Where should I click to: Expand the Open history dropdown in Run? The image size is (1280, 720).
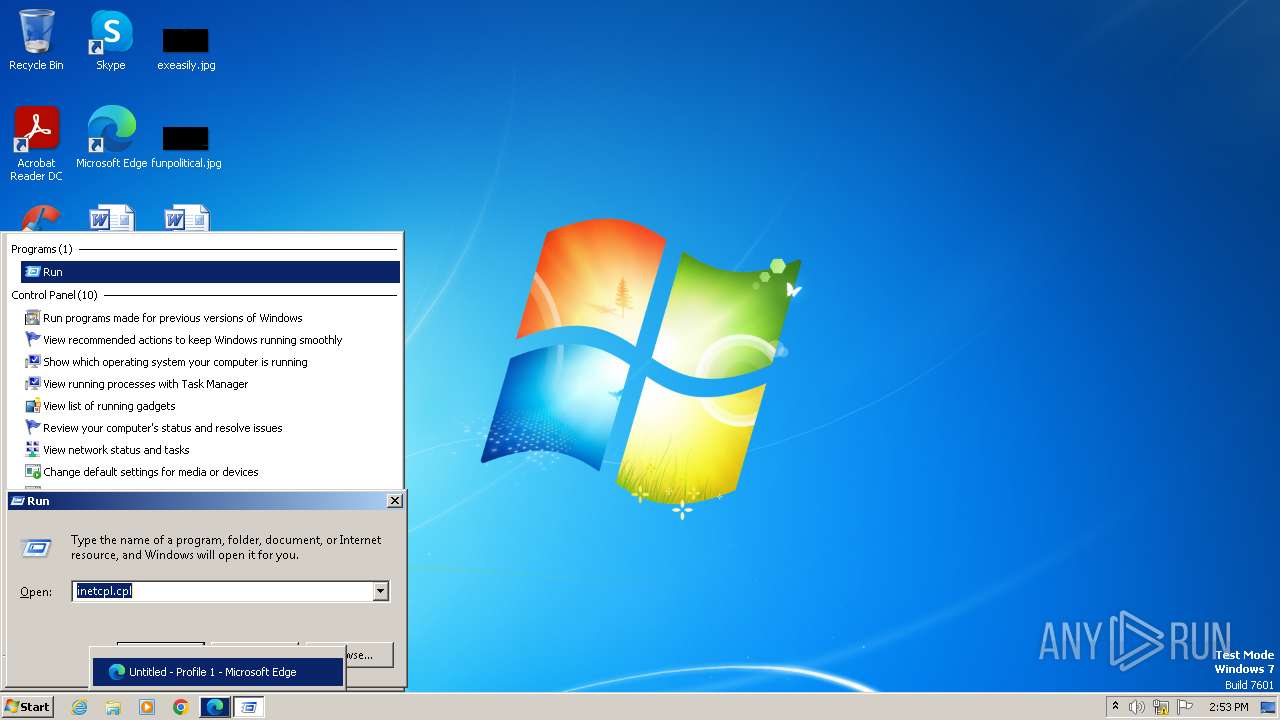click(x=380, y=592)
